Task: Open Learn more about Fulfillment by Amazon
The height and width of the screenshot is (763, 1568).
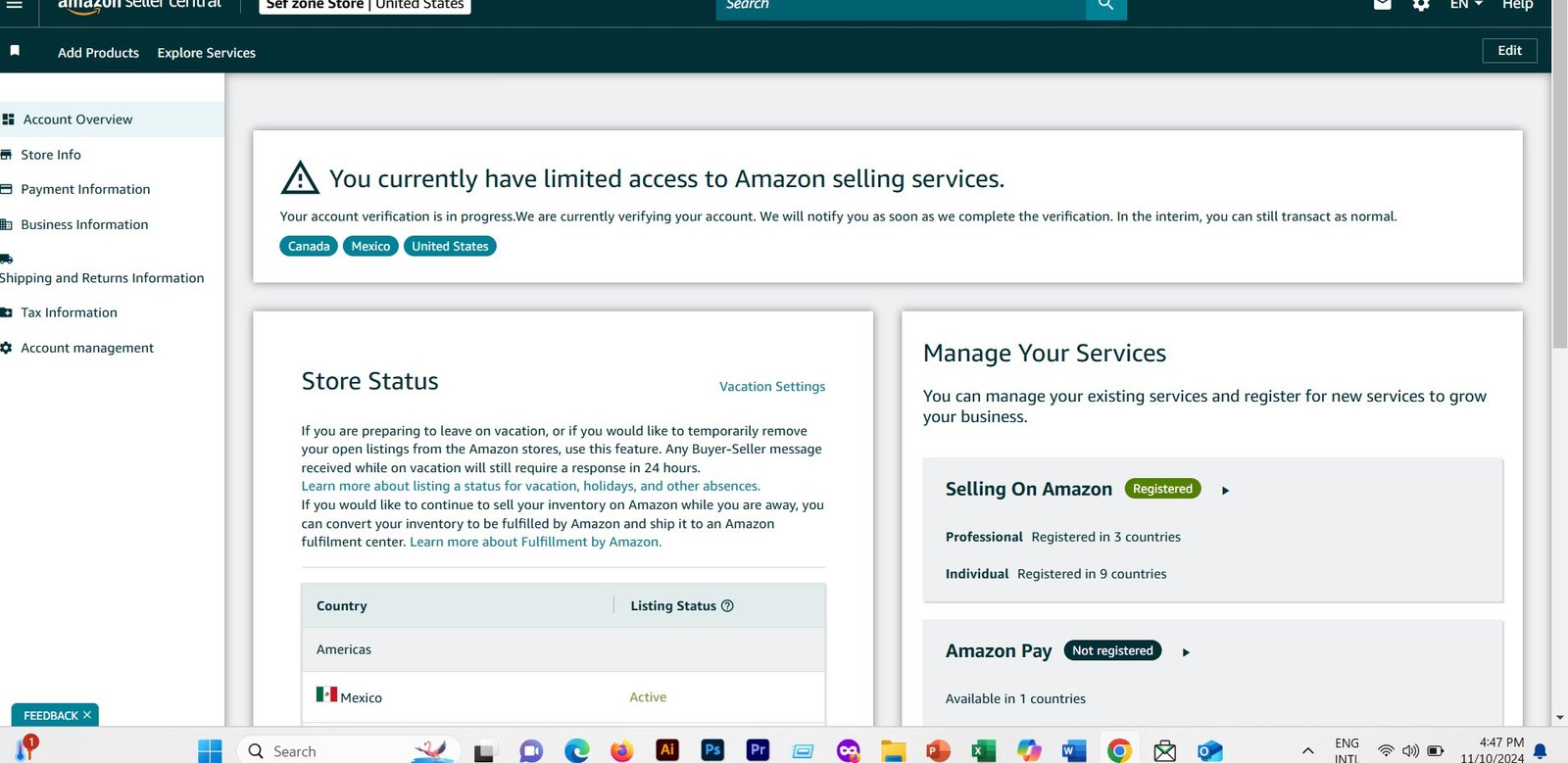Action: [535, 542]
